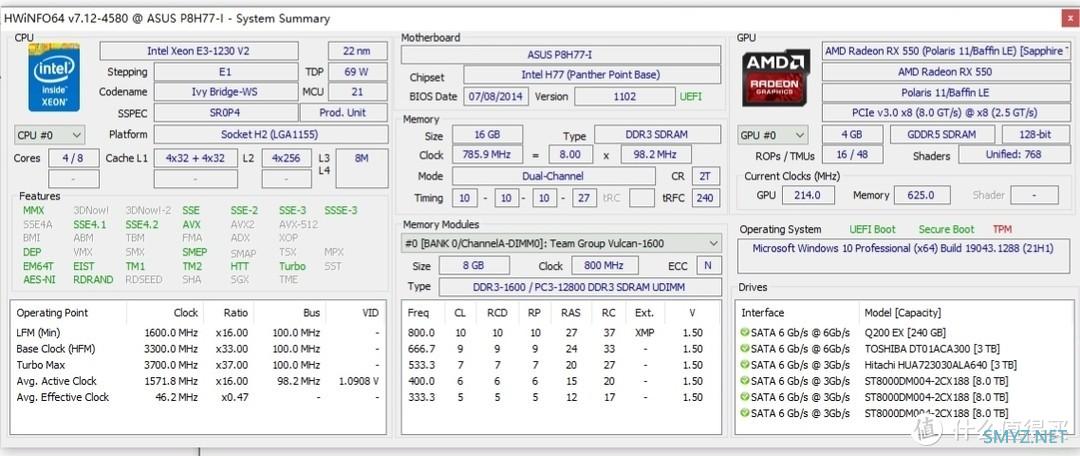Click the Base Clock (HFM) row
This screenshot has height=456, width=1080.
pos(198,349)
